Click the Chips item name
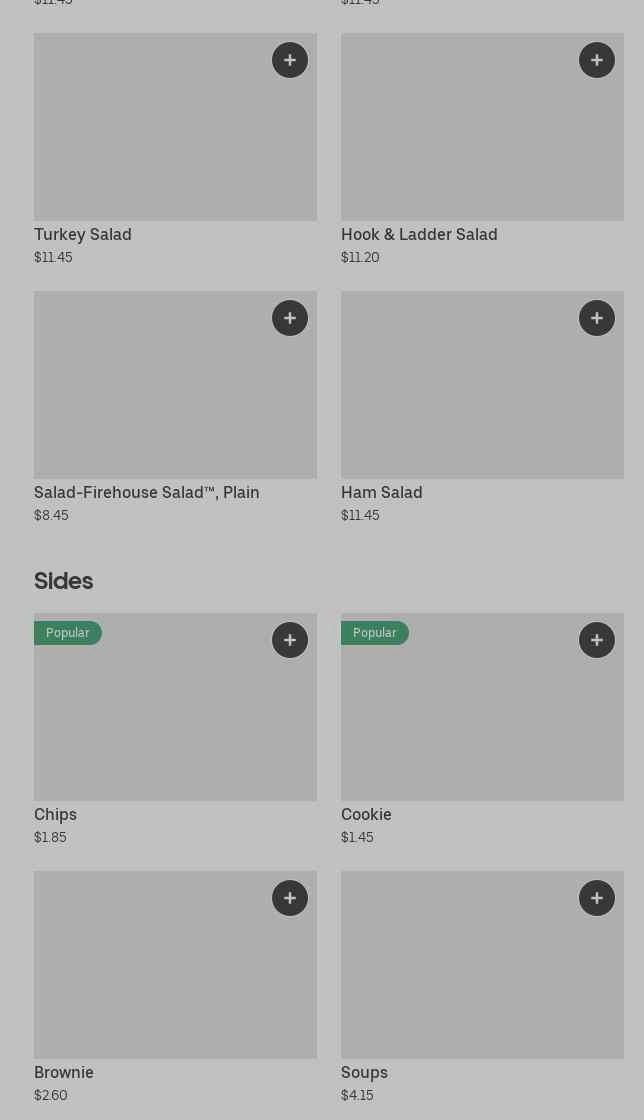Viewport: 644px width, 1120px height. (x=55, y=814)
